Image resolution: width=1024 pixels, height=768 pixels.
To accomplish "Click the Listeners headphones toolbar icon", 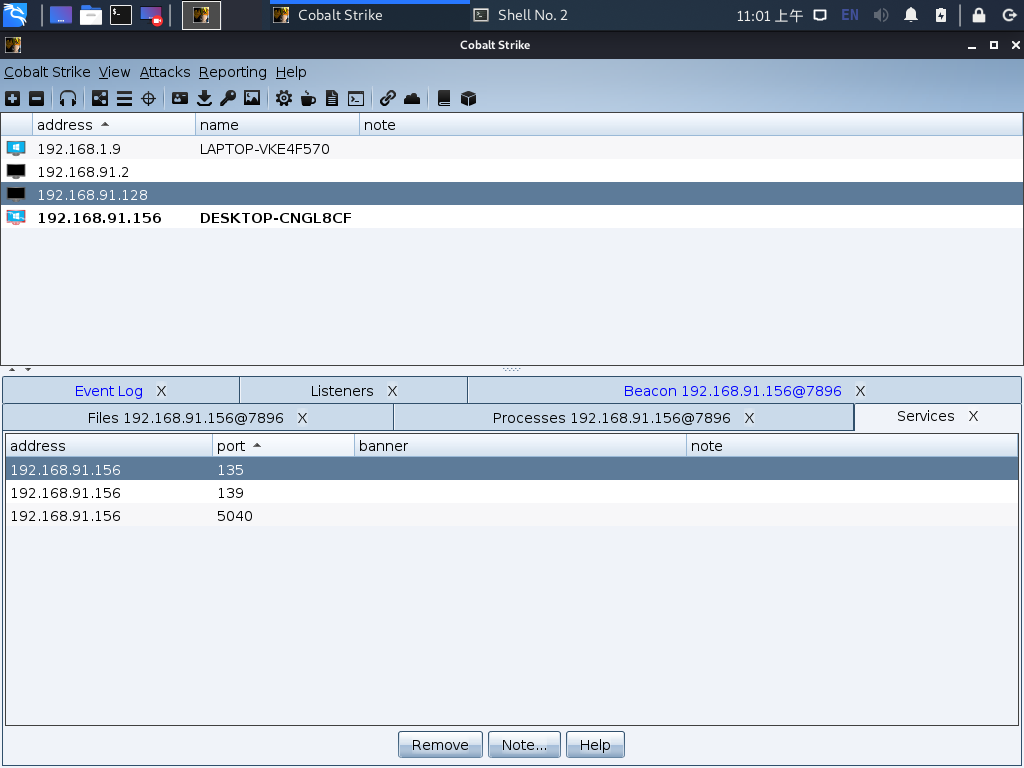I will pos(68,98).
